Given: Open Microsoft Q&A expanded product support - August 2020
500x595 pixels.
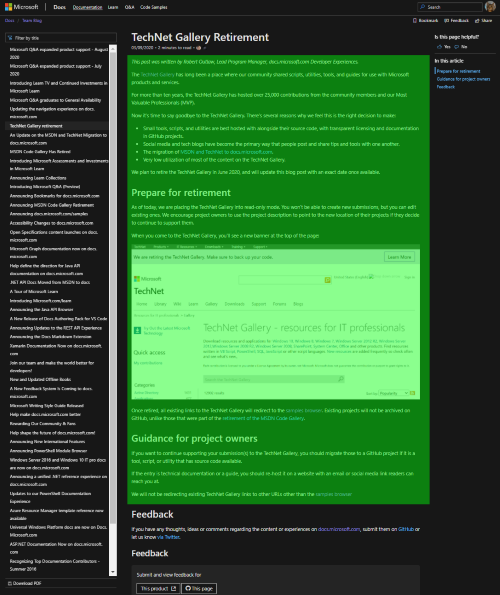Looking at the screenshot, I should point(58,53).
